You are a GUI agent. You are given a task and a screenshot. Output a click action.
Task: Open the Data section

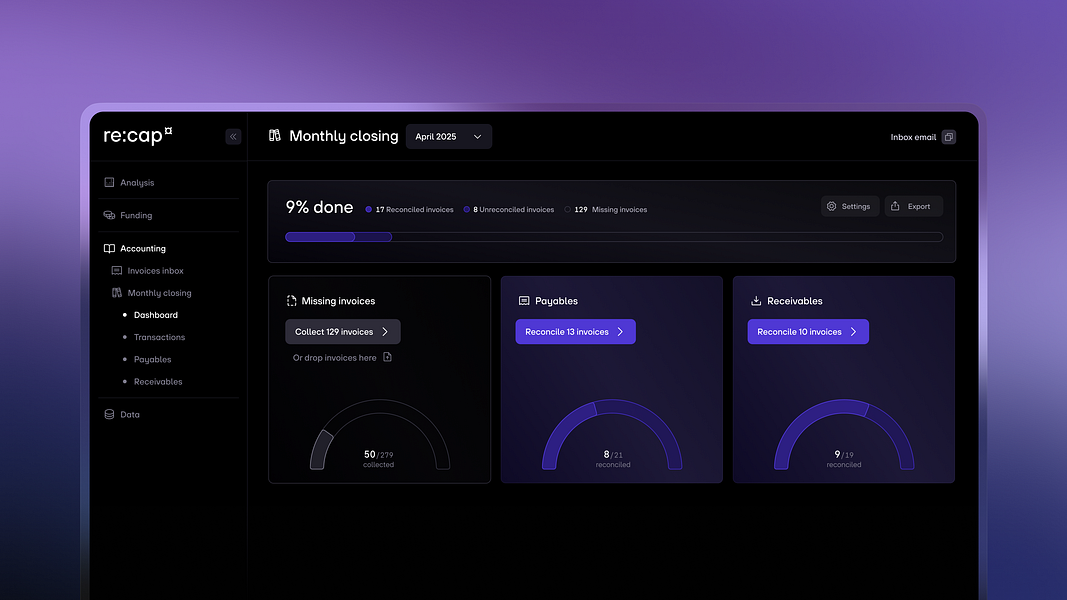click(x=130, y=414)
